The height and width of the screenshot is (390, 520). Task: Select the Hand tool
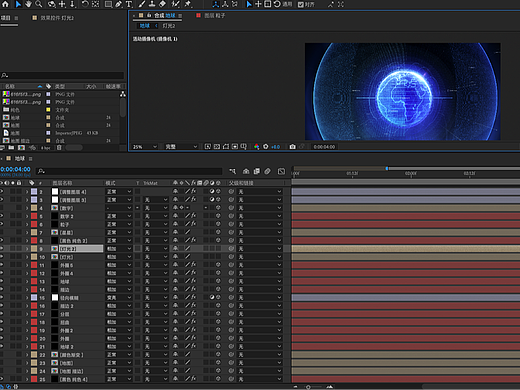[28, 4]
